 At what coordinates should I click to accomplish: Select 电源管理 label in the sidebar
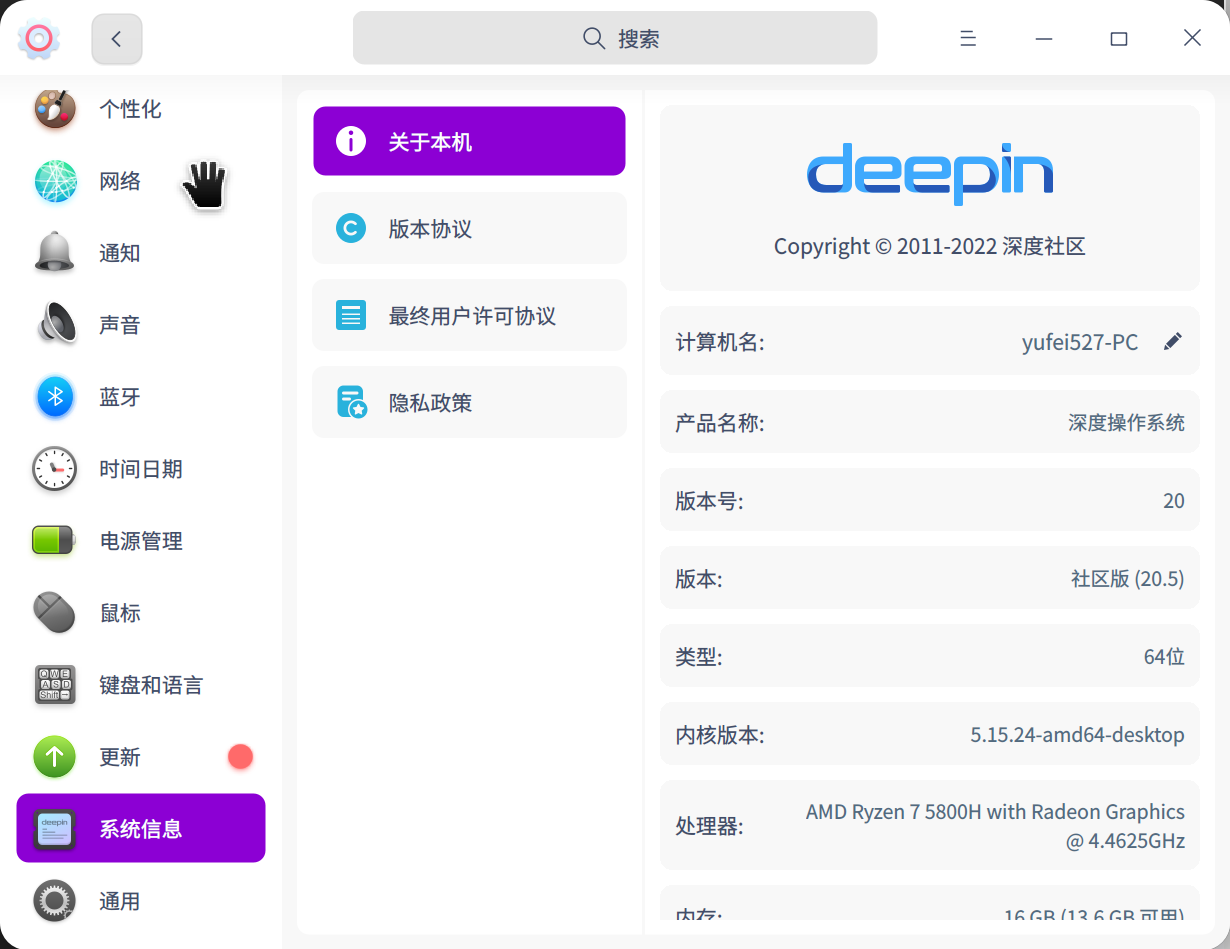(x=141, y=541)
